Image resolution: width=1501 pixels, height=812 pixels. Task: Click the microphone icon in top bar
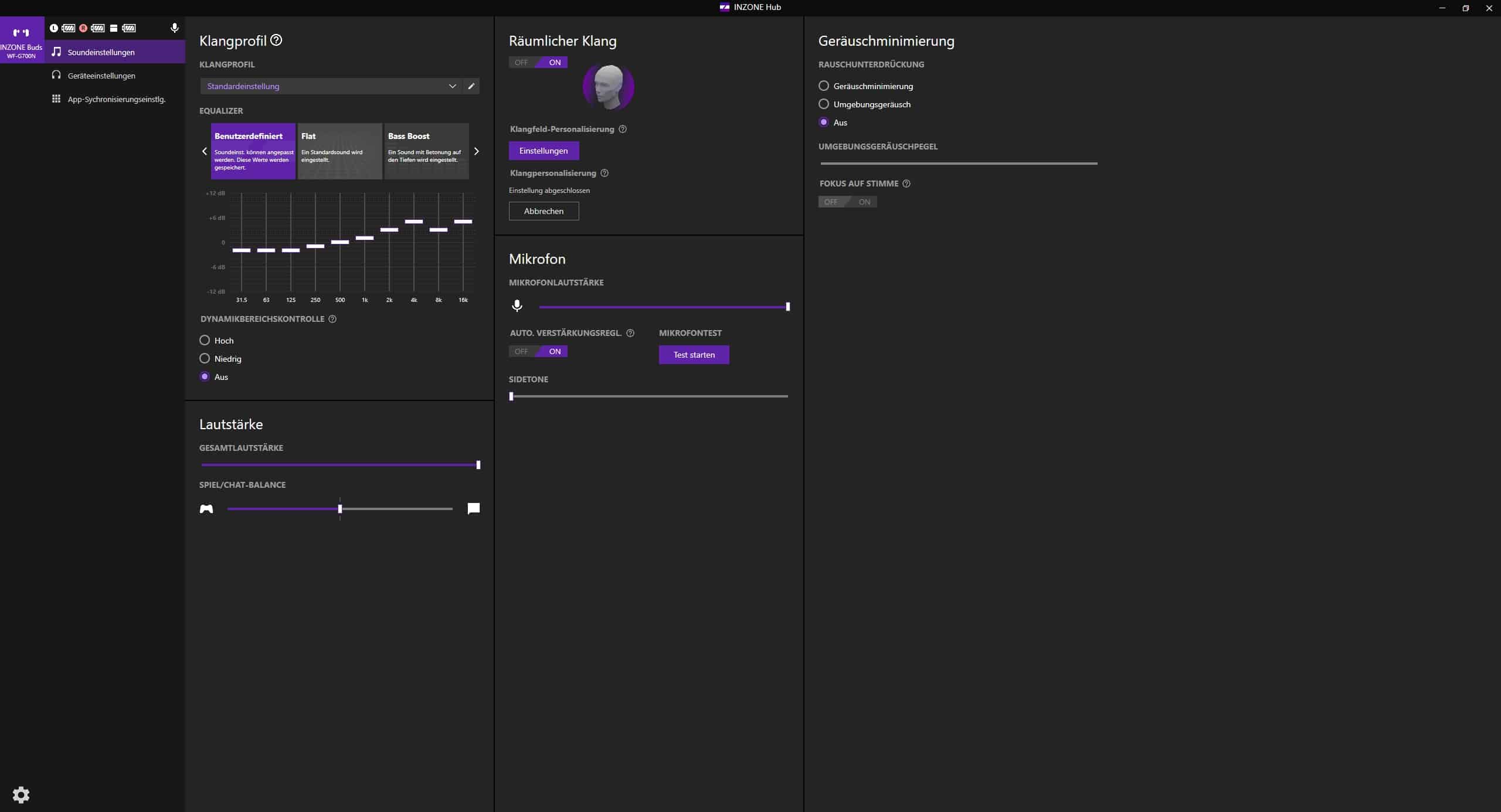coord(174,28)
